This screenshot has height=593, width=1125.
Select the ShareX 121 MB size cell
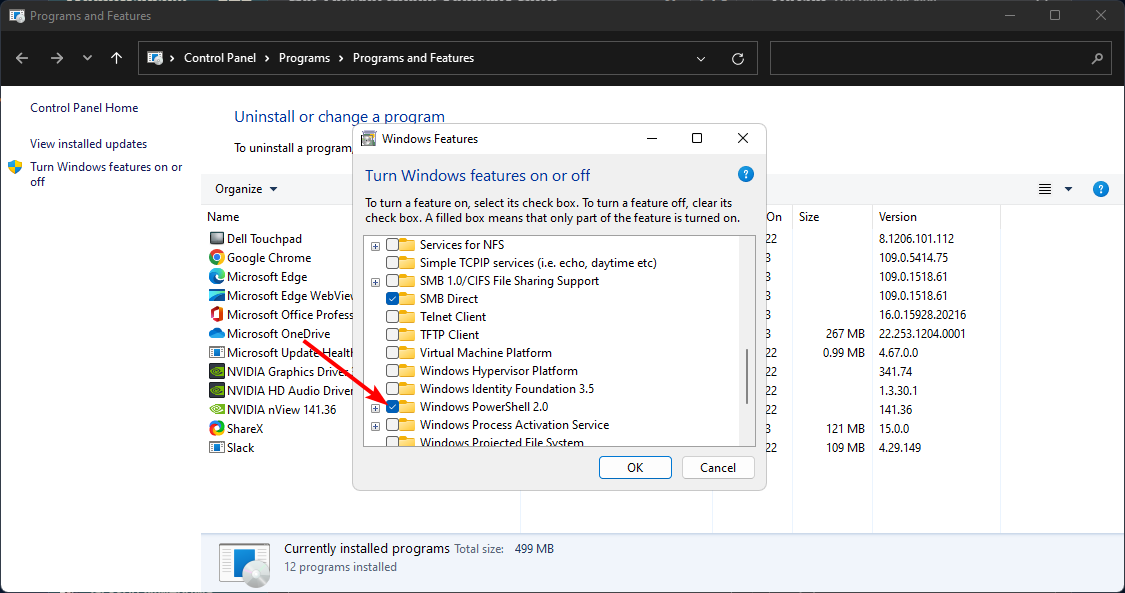tap(845, 428)
